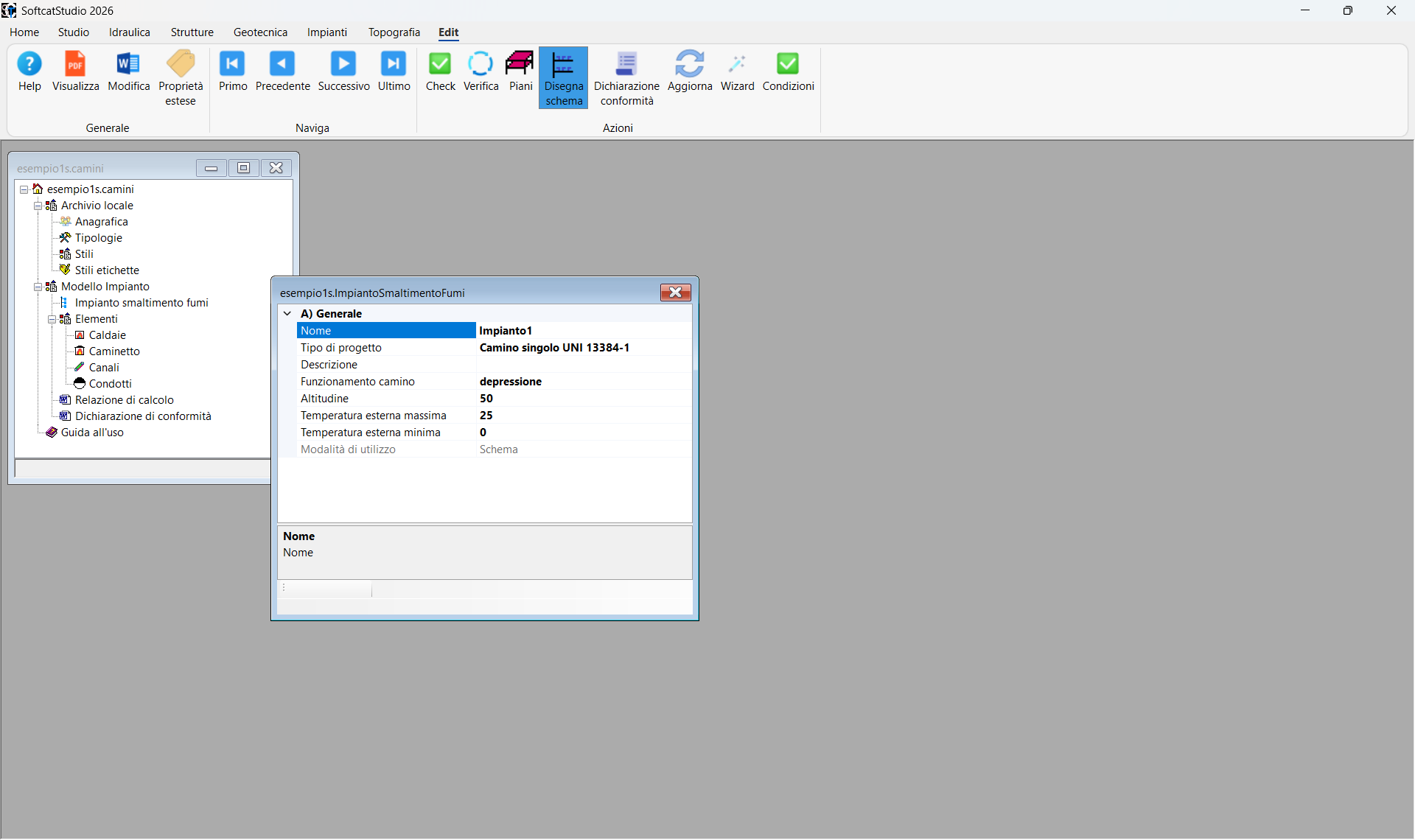Edit the Altitudine value 50

[584, 399]
